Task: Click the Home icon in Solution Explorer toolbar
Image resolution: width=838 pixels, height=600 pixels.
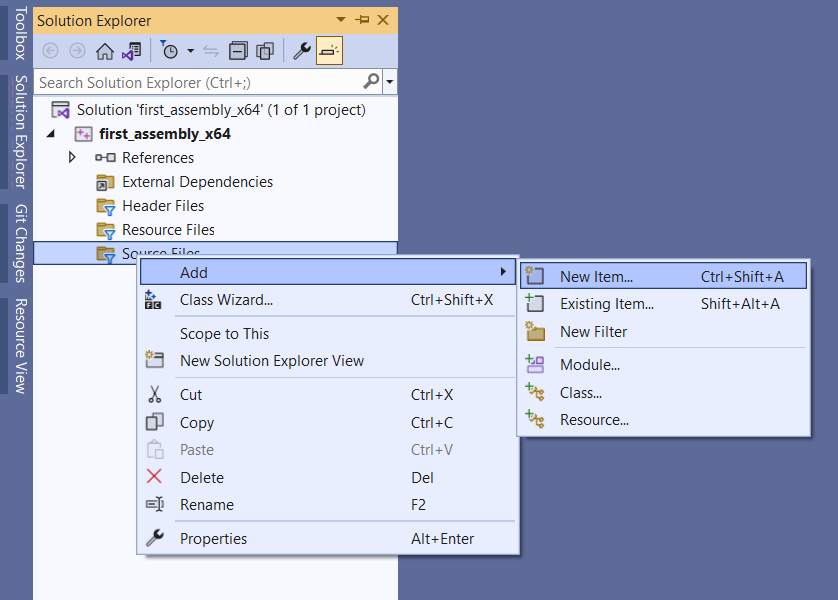Action: pyautogui.click(x=104, y=51)
